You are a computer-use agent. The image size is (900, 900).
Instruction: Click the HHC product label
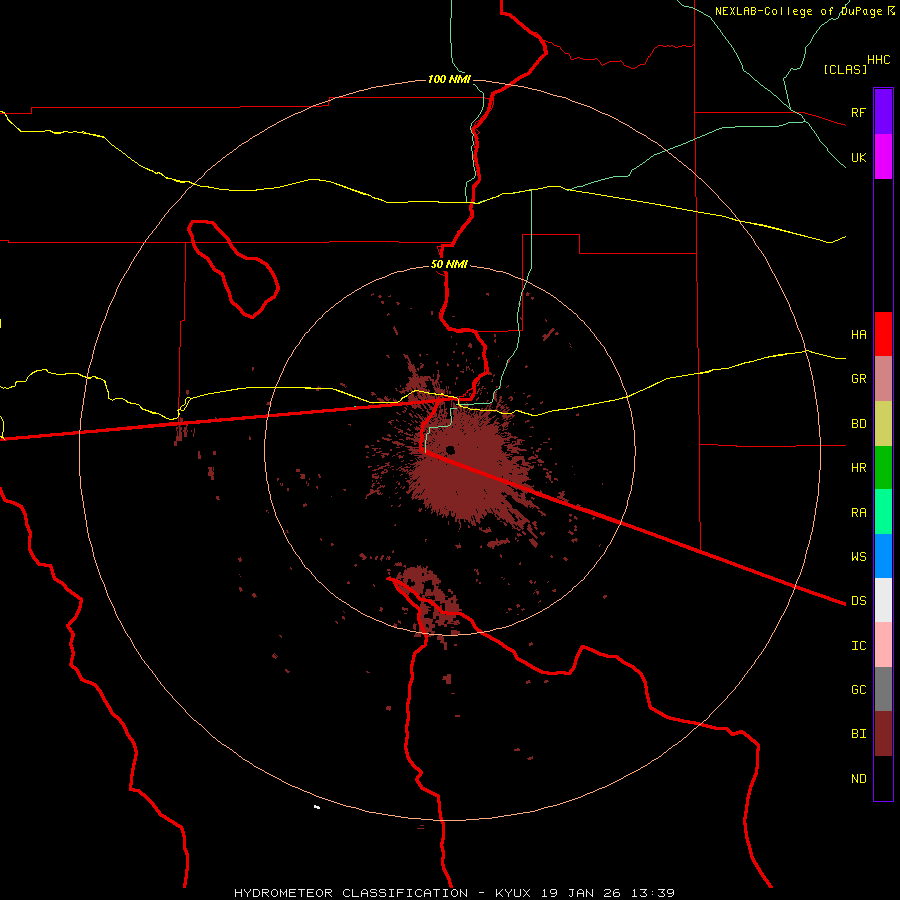[x=878, y=60]
